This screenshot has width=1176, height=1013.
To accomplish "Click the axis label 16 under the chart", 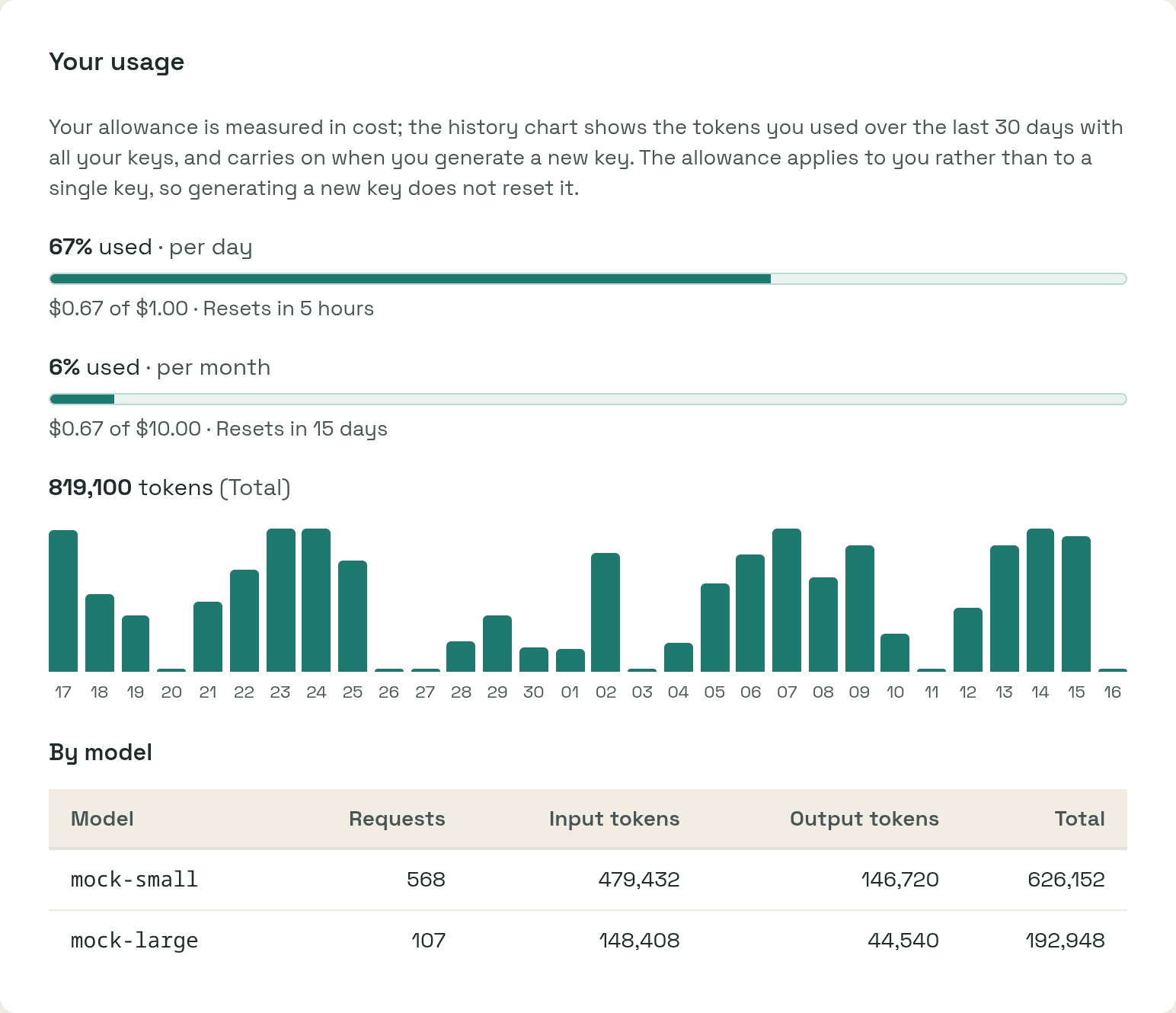I will pyautogui.click(x=1112, y=692).
